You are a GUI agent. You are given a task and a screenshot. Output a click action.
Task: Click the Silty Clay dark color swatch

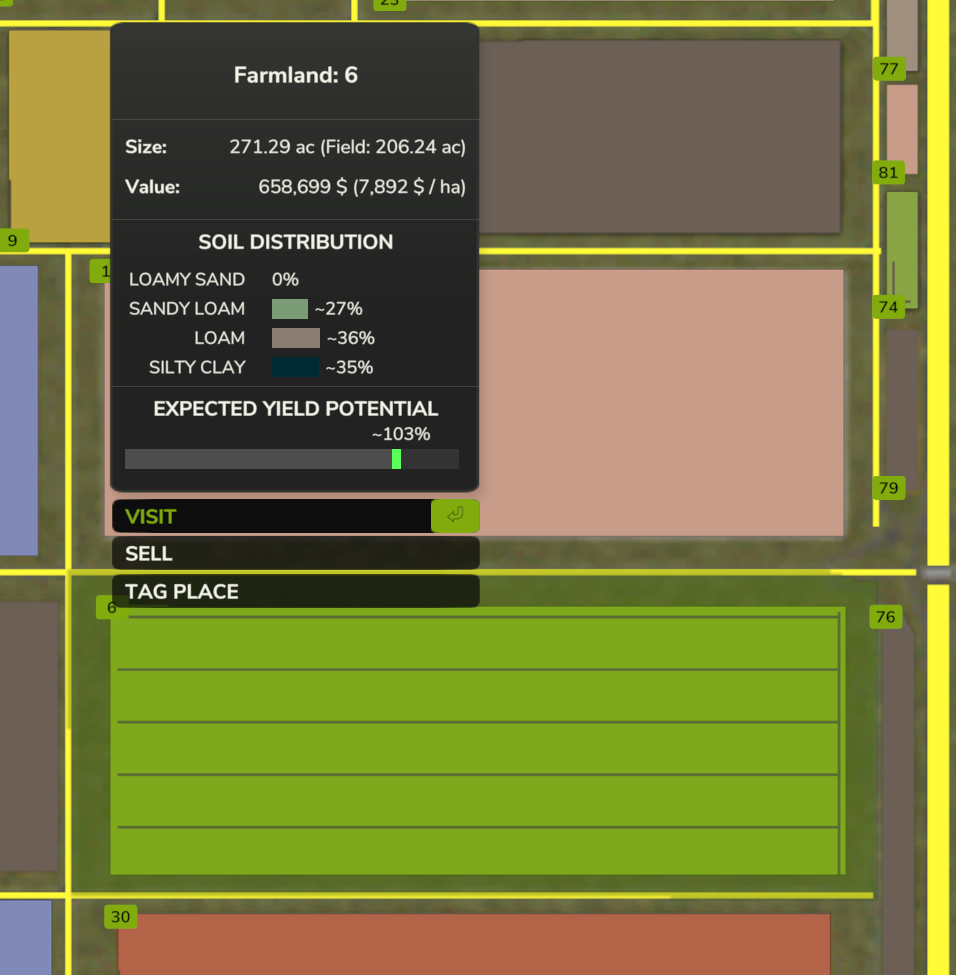click(295, 367)
